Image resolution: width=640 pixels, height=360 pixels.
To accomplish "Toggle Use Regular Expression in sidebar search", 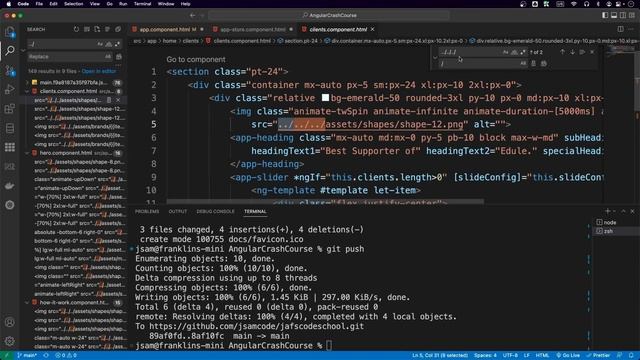I will pos(118,44).
